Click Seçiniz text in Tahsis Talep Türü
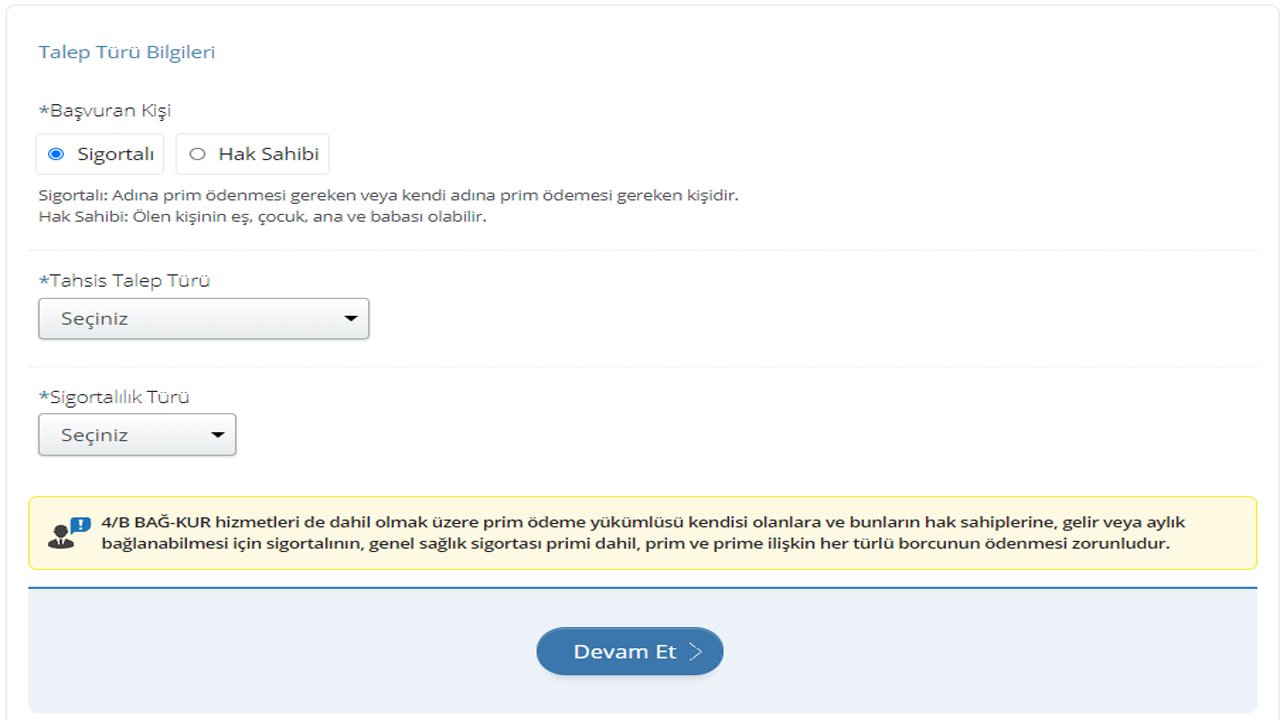 click(x=94, y=319)
